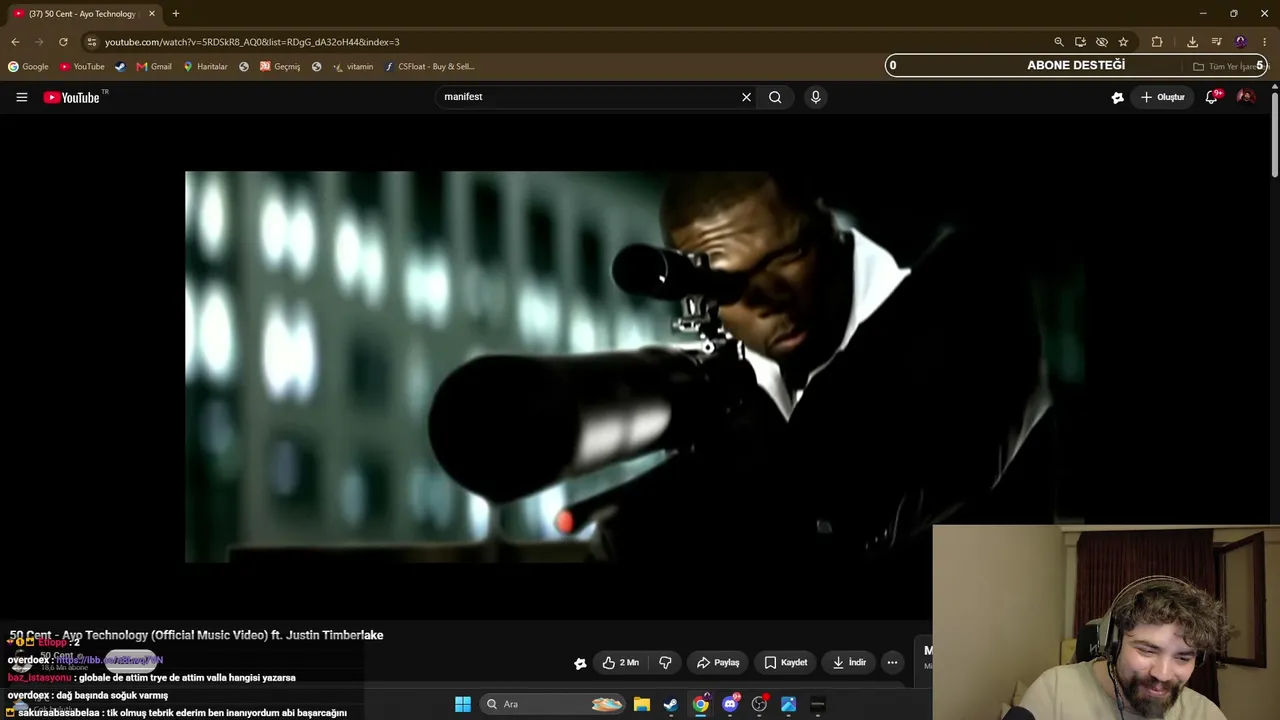This screenshot has height=720, width=1280.
Task: Start voice search with microphone icon
Action: [x=815, y=97]
